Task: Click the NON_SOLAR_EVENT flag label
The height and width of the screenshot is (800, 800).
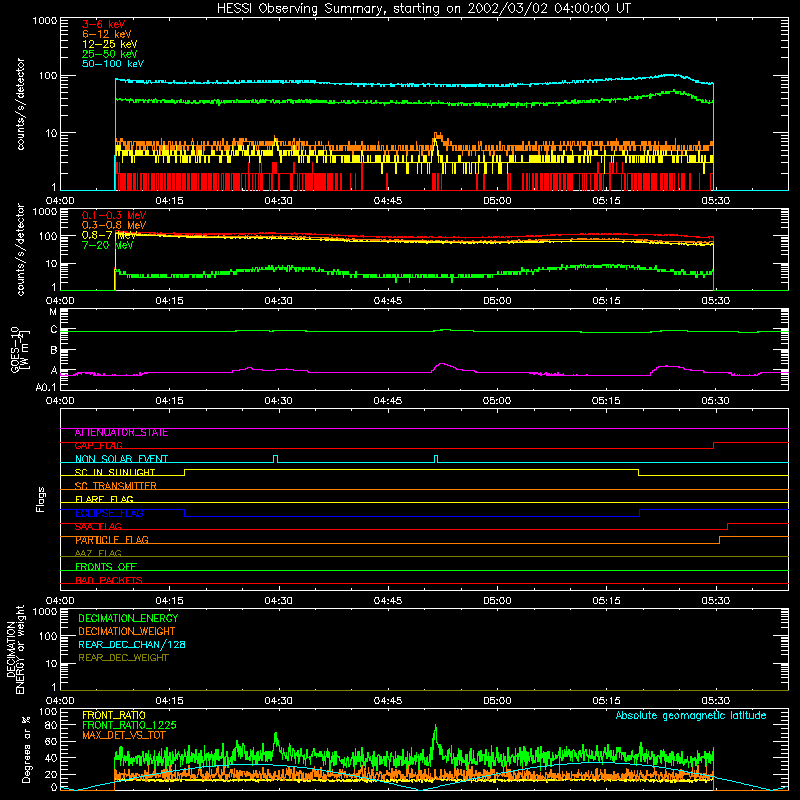Action: coord(121,459)
